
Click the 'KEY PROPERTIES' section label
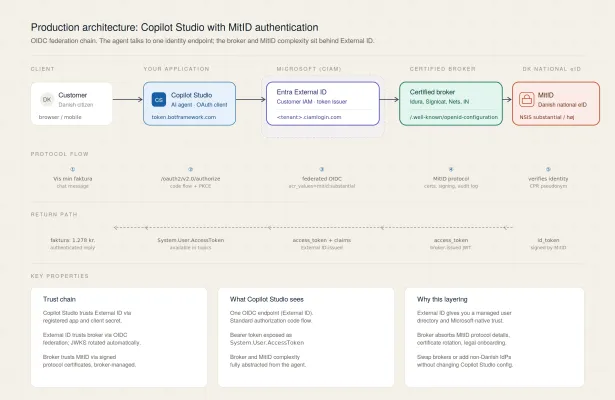(60, 276)
